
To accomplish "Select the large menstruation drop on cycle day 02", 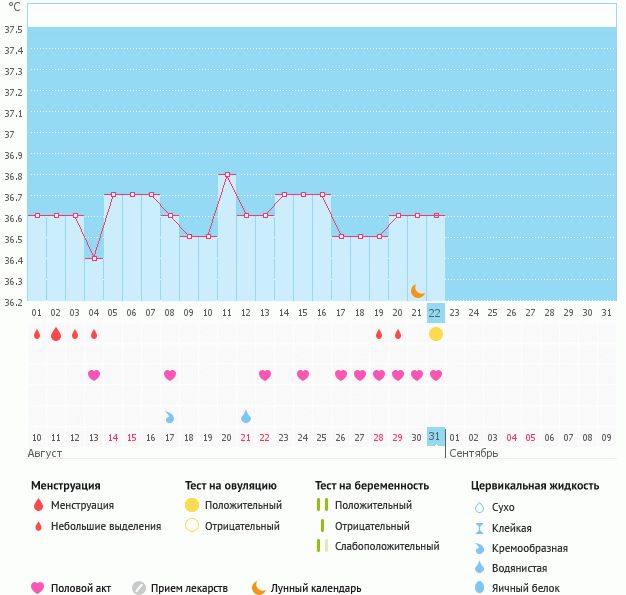I will coord(56,334).
